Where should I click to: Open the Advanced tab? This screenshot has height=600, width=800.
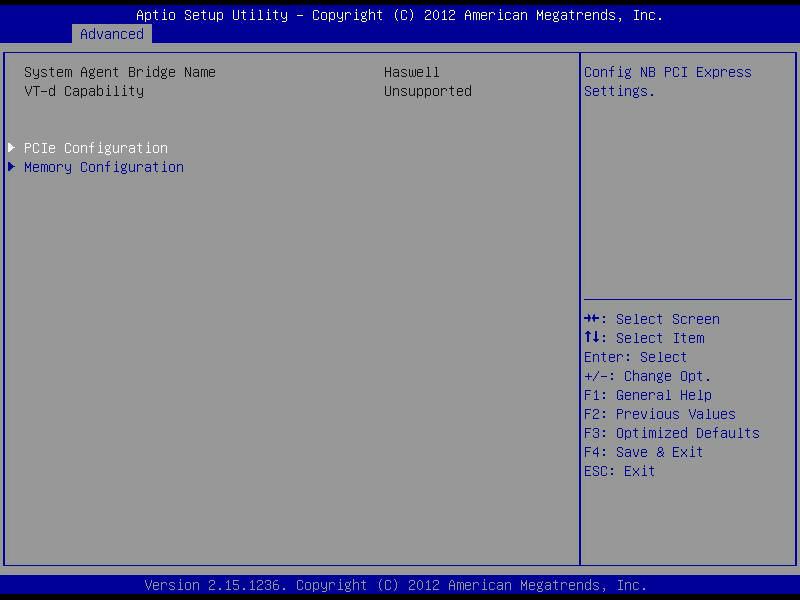pos(112,34)
